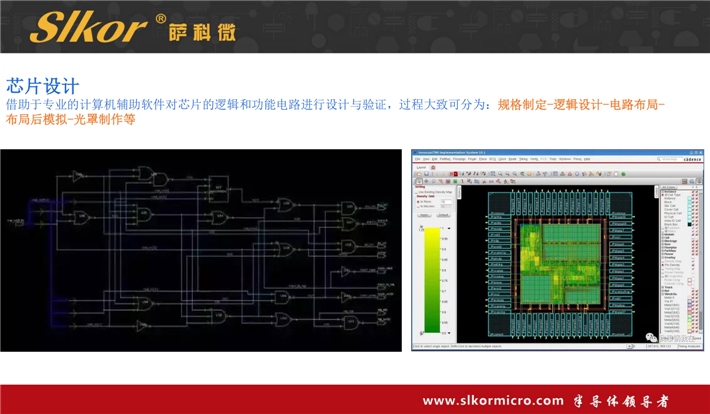Click the WeChat icon in bottom-right watermark
710x414 pixels.
(652, 338)
